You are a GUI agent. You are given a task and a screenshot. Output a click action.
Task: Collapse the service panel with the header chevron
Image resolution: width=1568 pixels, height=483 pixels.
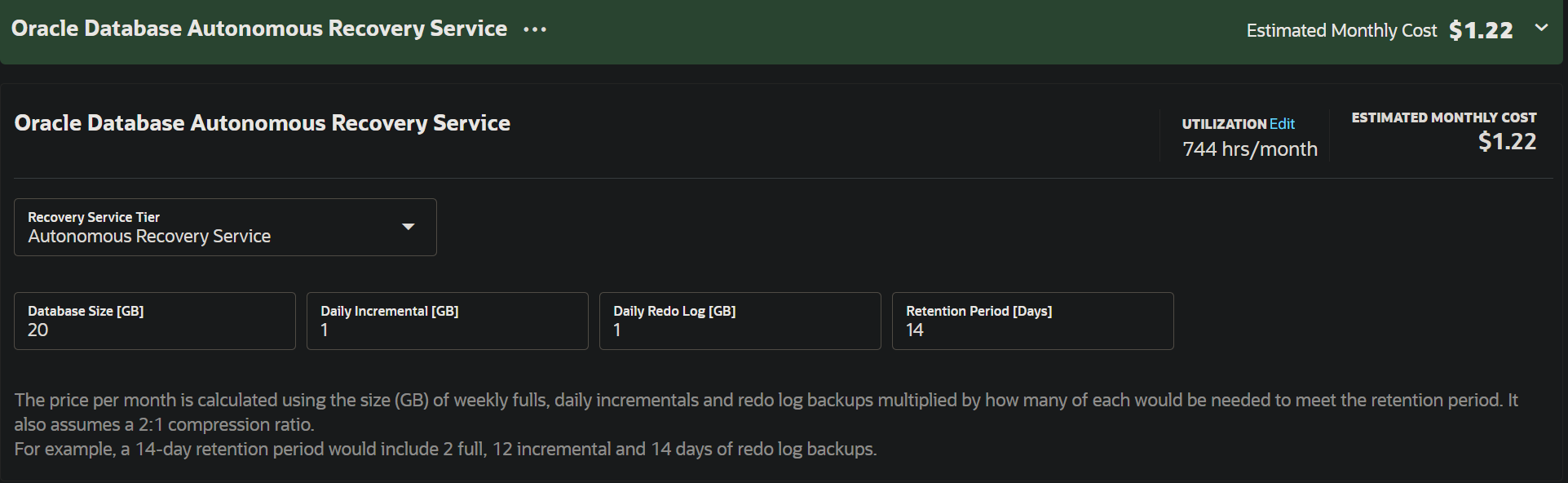pyautogui.click(x=1541, y=28)
